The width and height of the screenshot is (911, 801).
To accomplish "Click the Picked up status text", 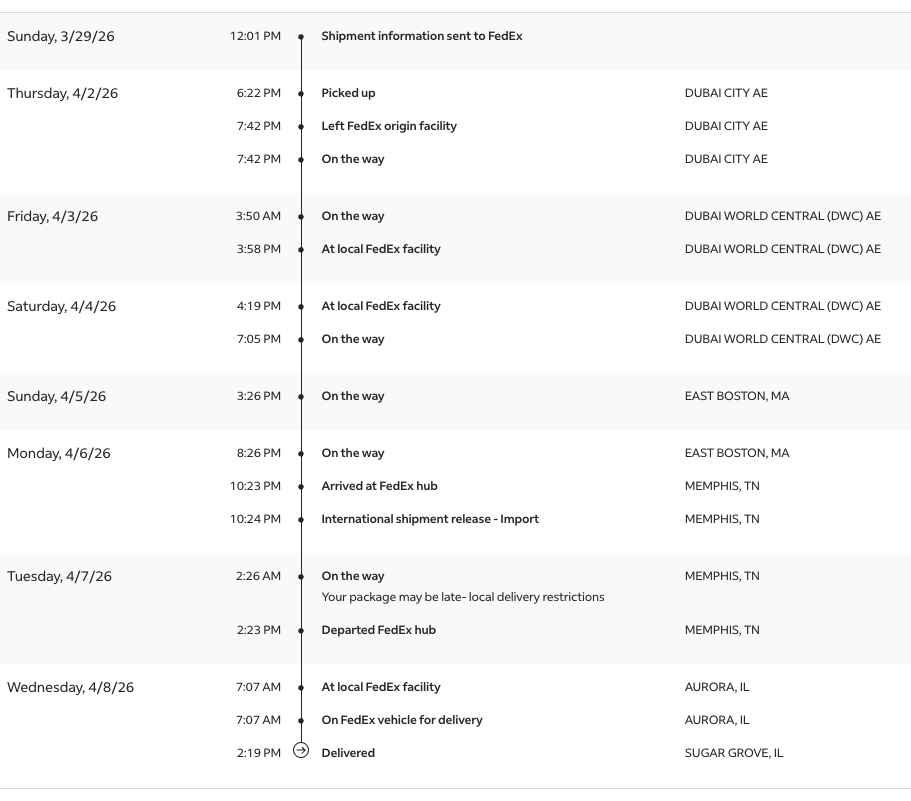I will pos(348,93).
